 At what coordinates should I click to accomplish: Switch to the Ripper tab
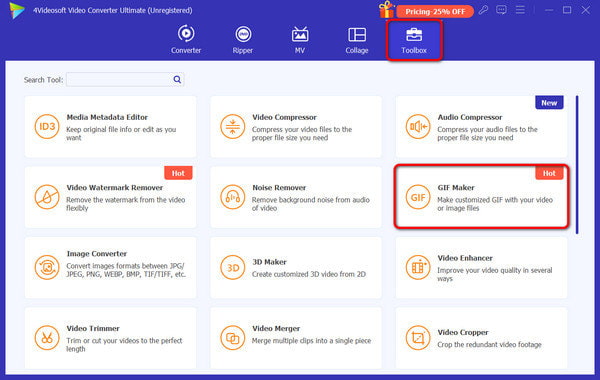tap(243, 39)
